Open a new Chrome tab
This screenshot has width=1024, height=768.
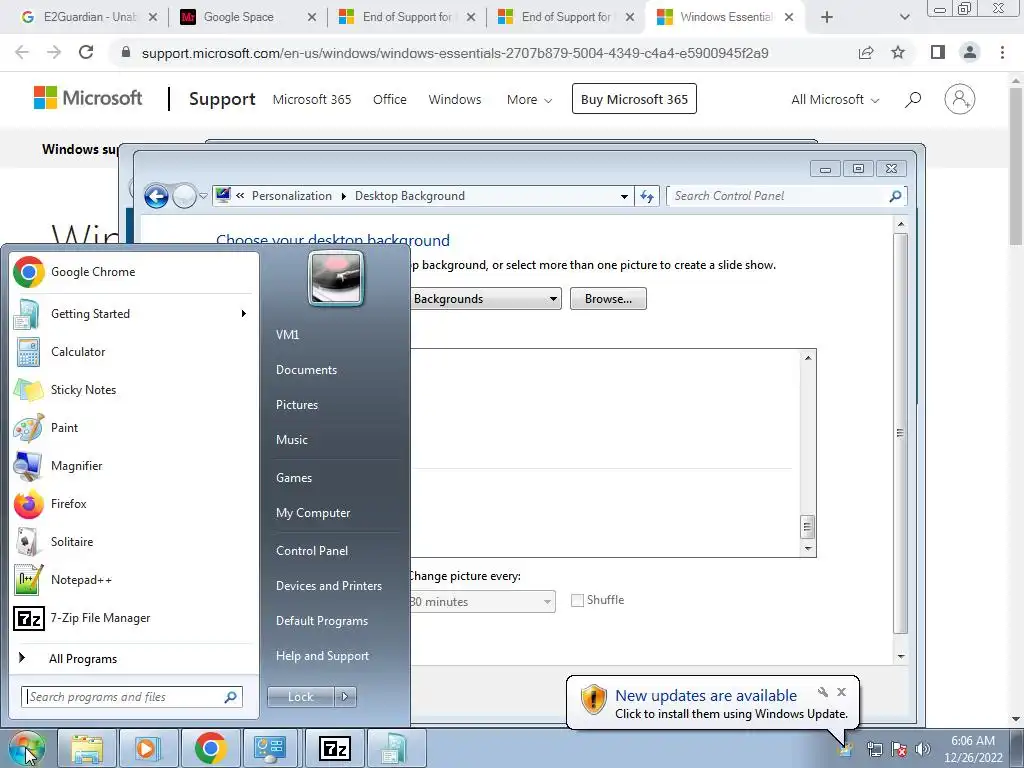pos(827,17)
